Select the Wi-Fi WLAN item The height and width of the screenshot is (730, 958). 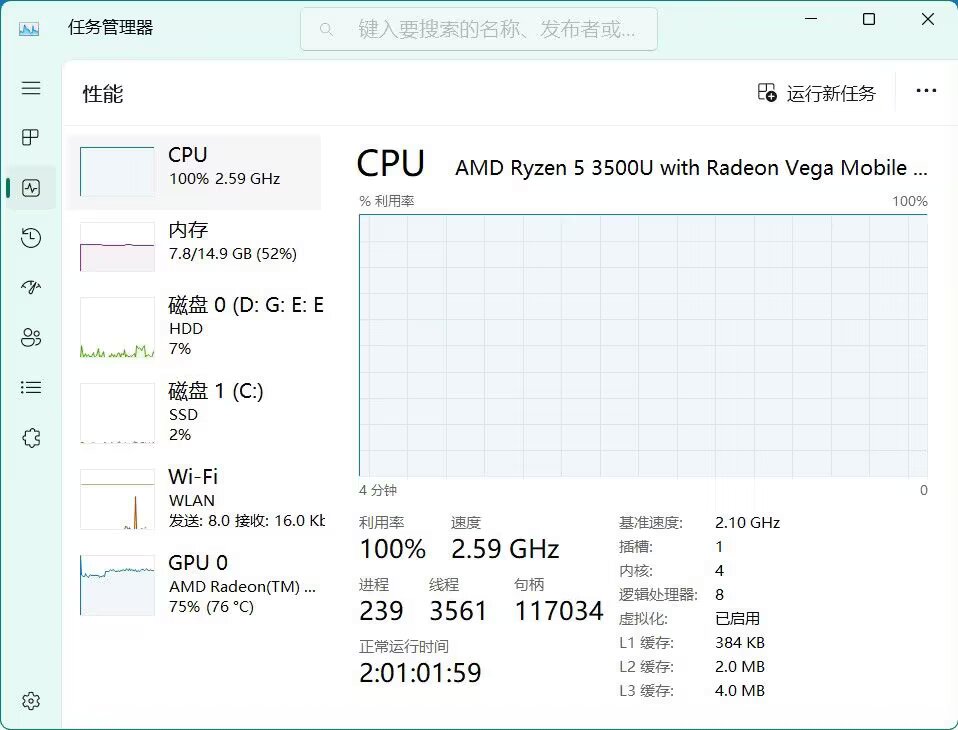[194, 498]
